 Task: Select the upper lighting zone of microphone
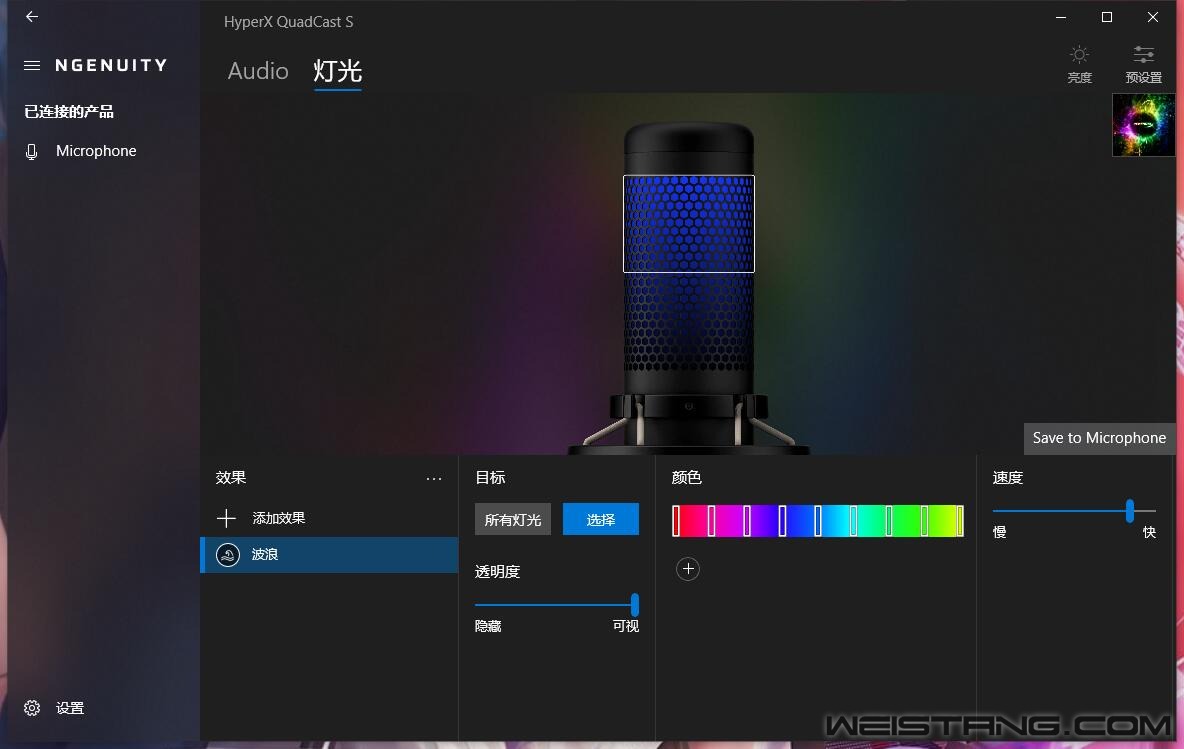pyautogui.click(x=689, y=223)
